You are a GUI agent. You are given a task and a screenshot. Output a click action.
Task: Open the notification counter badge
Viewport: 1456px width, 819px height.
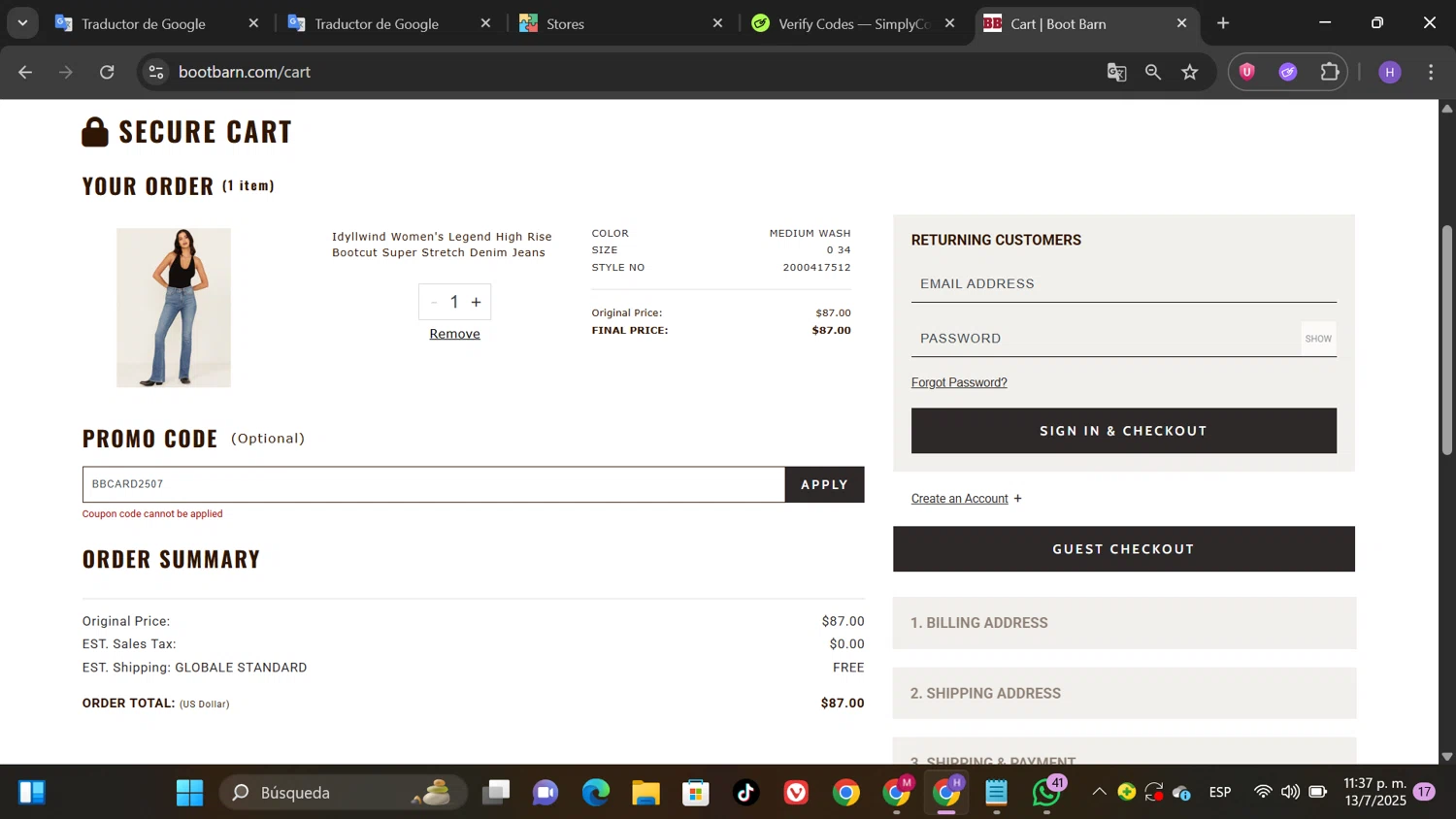(x=1424, y=792)
